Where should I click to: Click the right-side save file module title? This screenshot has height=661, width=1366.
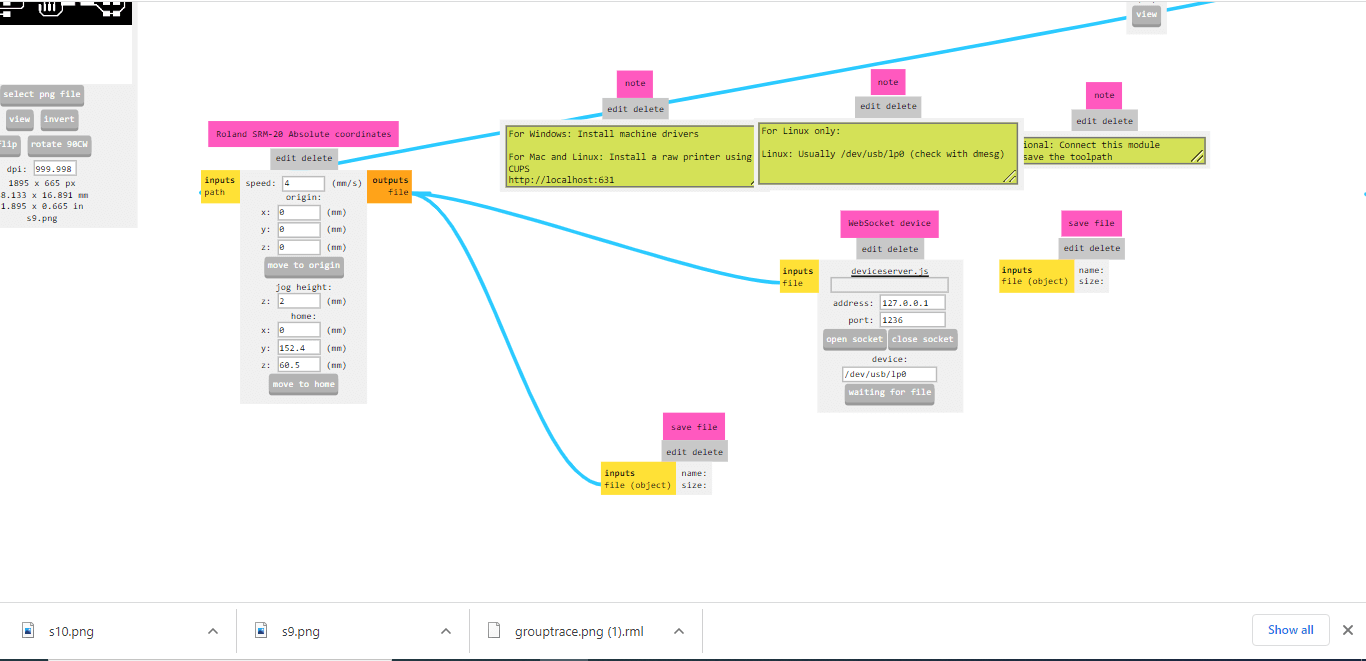point(1091,223)
